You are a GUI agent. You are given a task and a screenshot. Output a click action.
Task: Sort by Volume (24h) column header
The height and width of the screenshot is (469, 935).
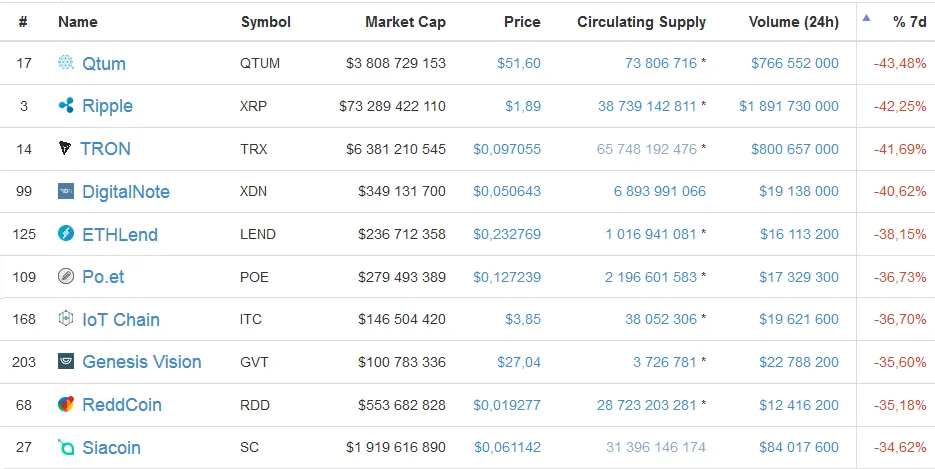pyautogui.click(x=794, y=22)
